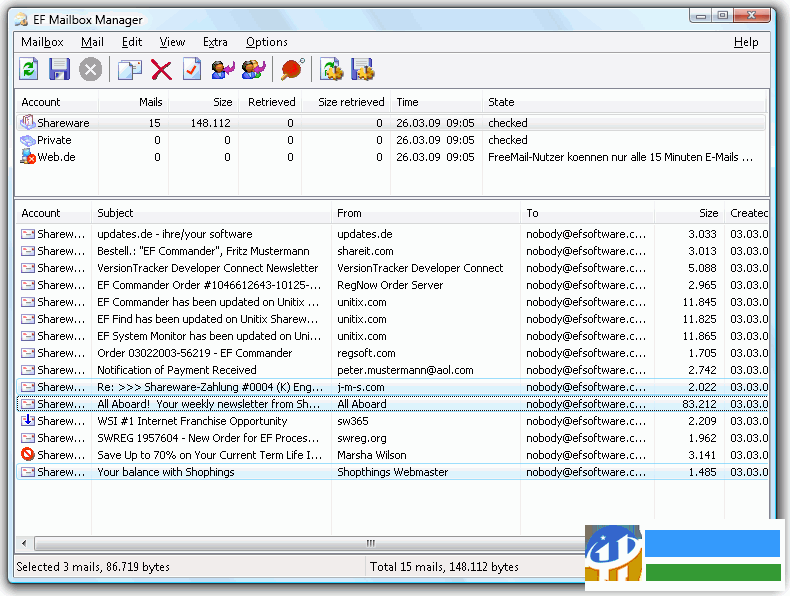Sort mail list by Subject column header
790x596 pixels.
coord(211,213)
